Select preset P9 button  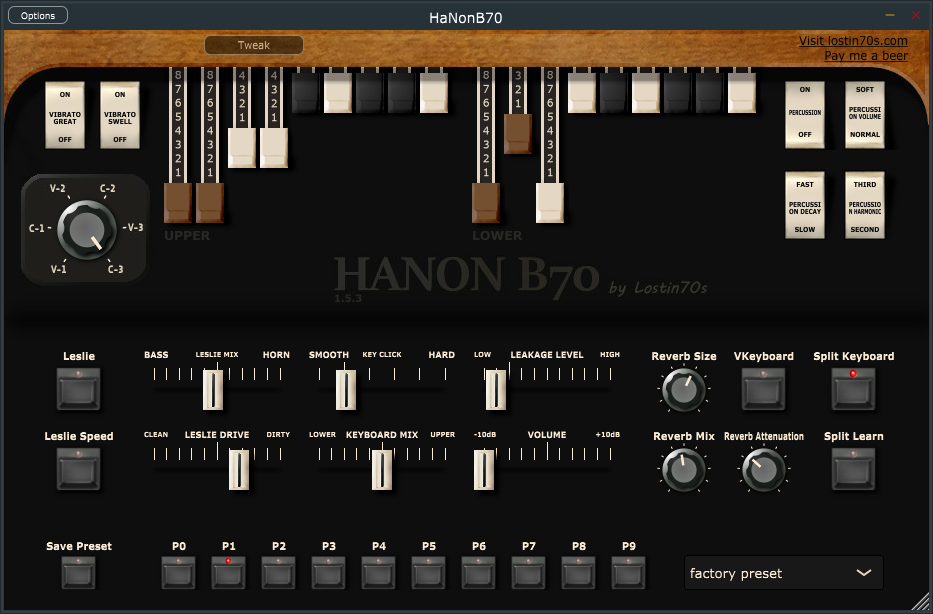coord(628,574)
